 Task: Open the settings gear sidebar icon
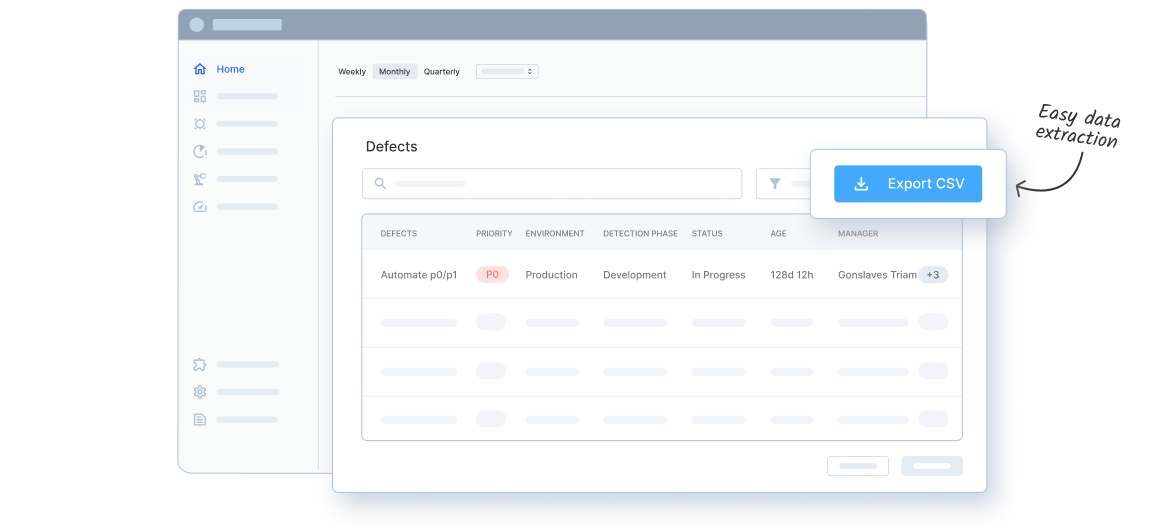pos(199,391)
